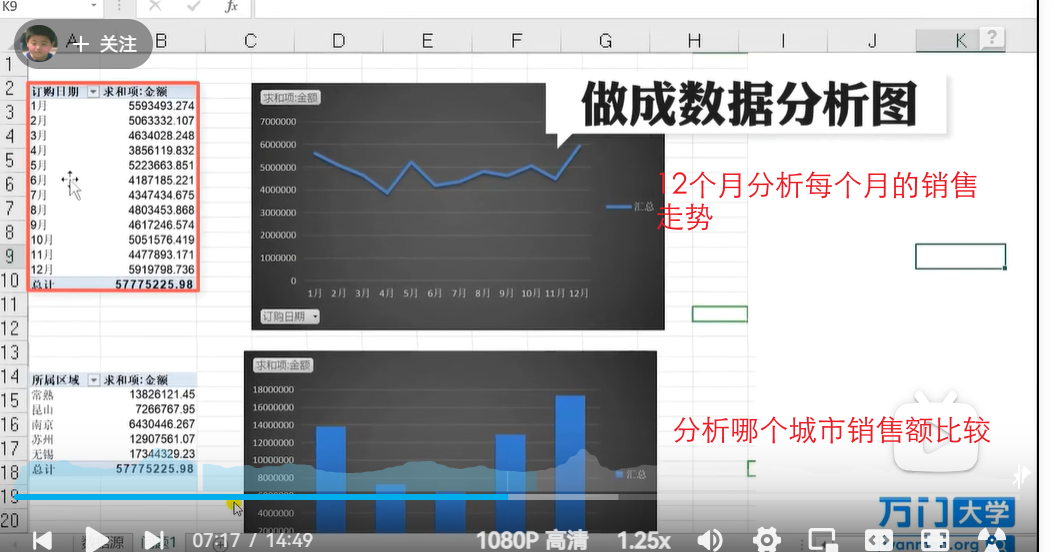Click the tallest bar in the city chart
The image size is (1055, 552).
click(x=570, y=464)
